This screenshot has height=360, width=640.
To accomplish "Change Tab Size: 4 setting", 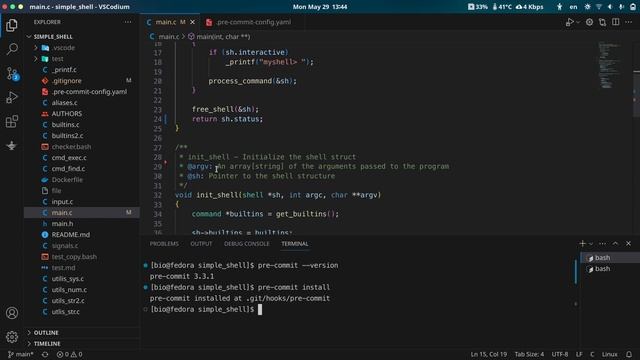I will pyautogui.click(x=529, y=354).
